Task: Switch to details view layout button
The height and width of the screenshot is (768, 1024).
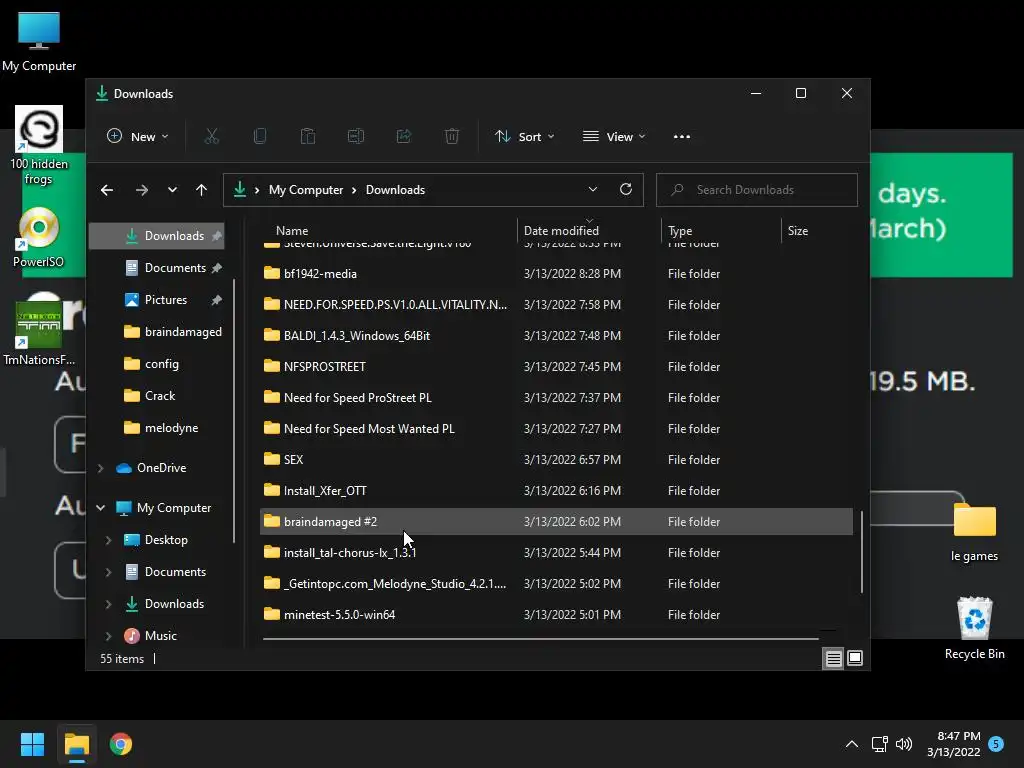Action: pos(833,658)
